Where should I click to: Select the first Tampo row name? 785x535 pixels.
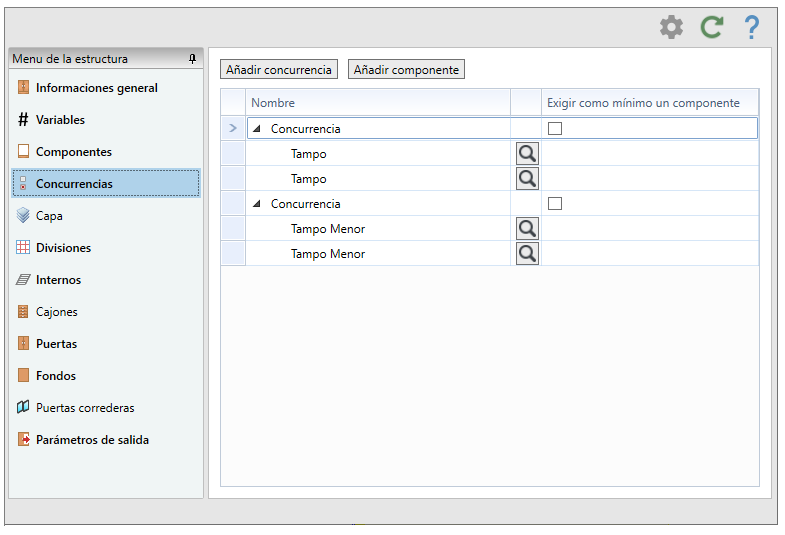[x=308, y=154]
